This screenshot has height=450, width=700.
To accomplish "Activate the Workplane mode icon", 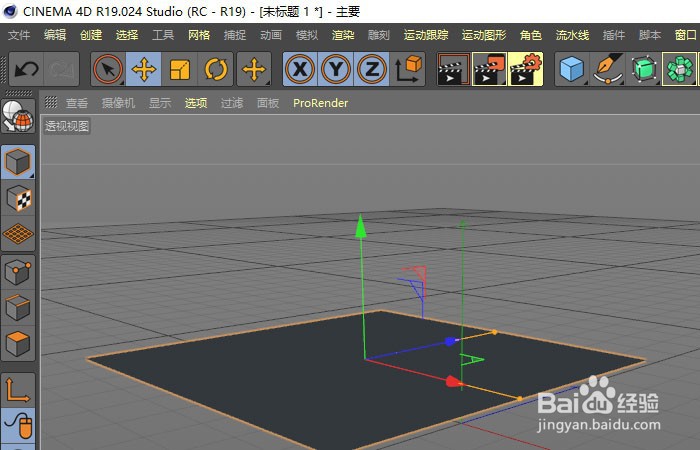I will pyautogui.click(x=18, y=233).
